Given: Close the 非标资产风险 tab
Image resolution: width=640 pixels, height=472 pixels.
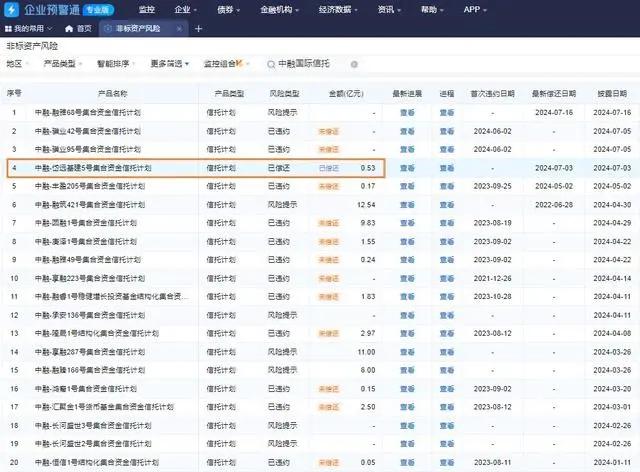Looking at the screenshot, I should pos(179,29).
